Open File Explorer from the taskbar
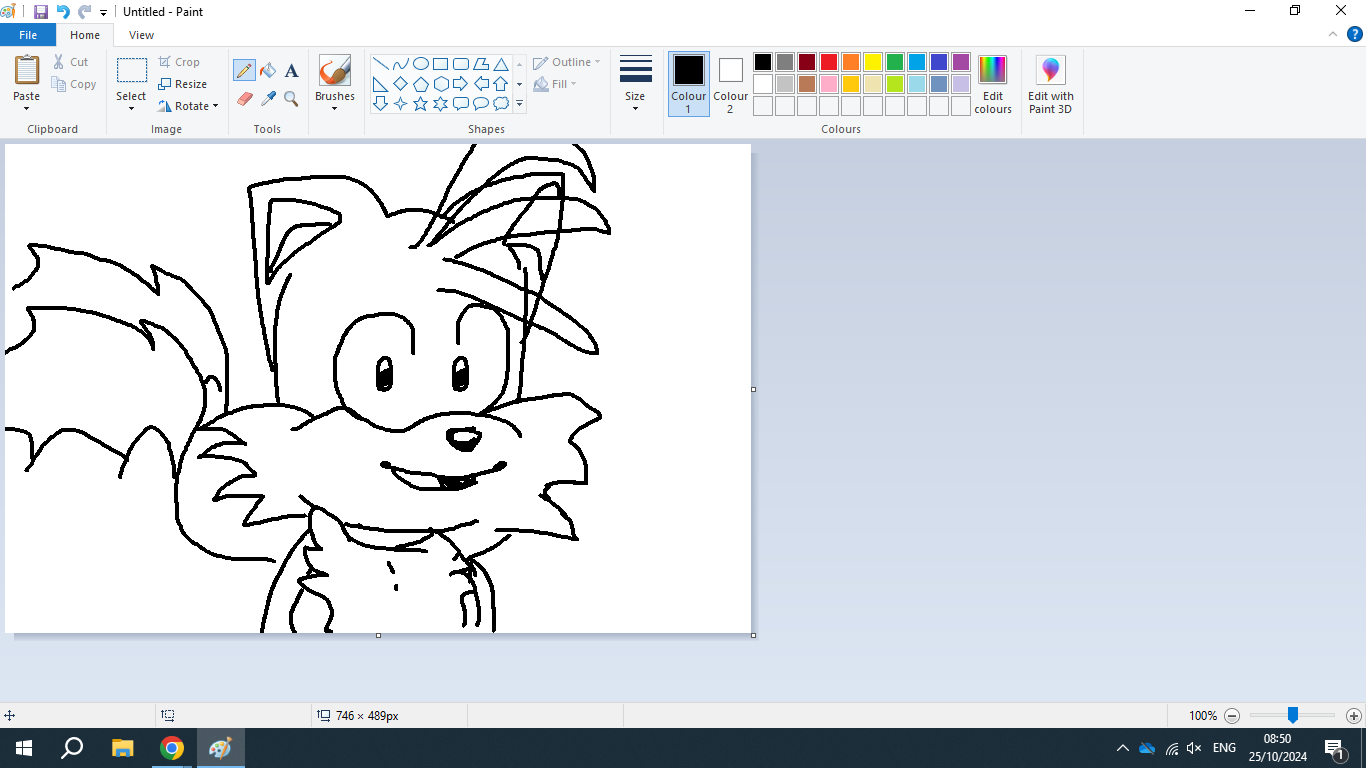1366x768 pixels. click(122, 748)
